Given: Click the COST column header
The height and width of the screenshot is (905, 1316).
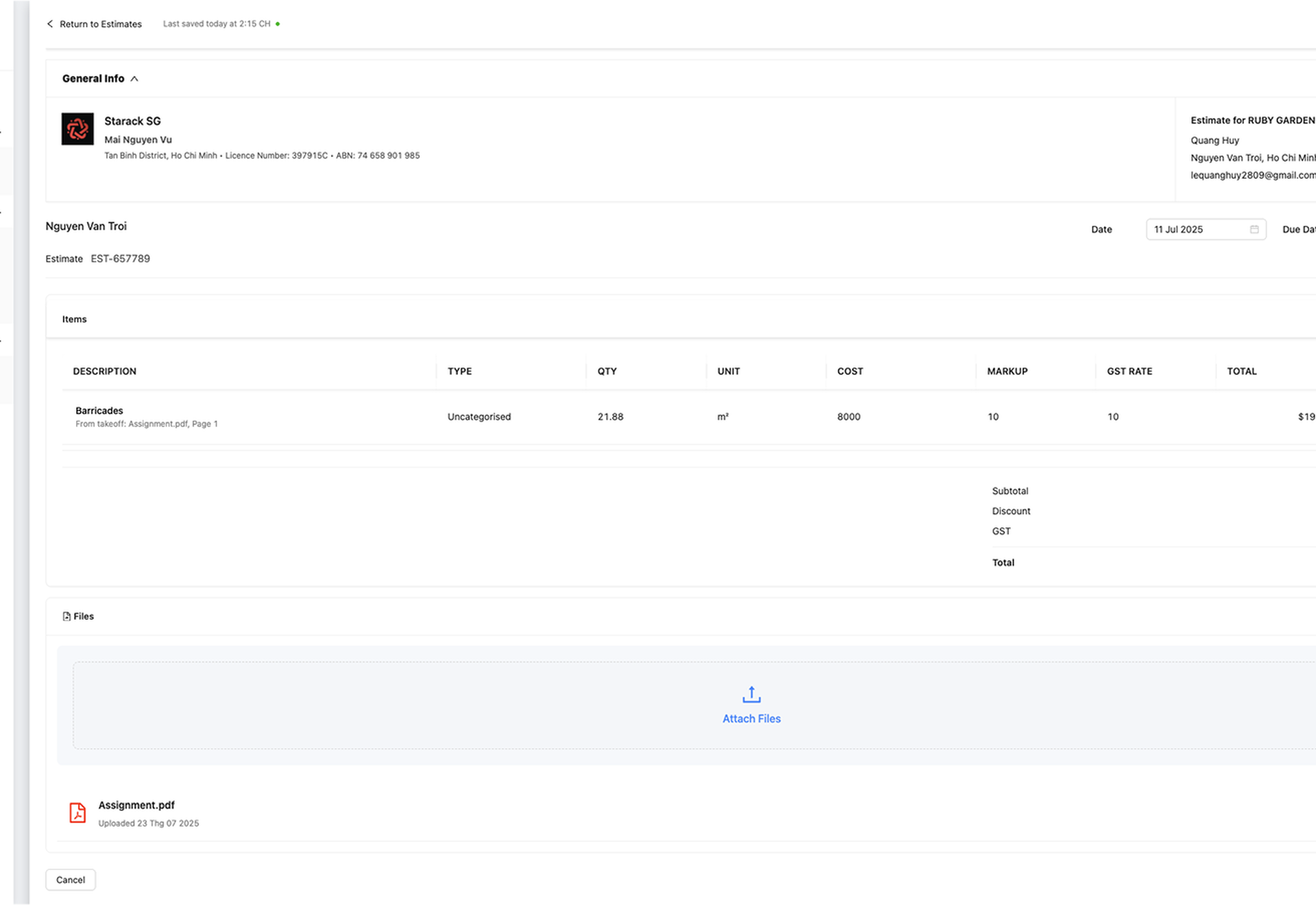Looking at the screenshot, I should [850, 372].
